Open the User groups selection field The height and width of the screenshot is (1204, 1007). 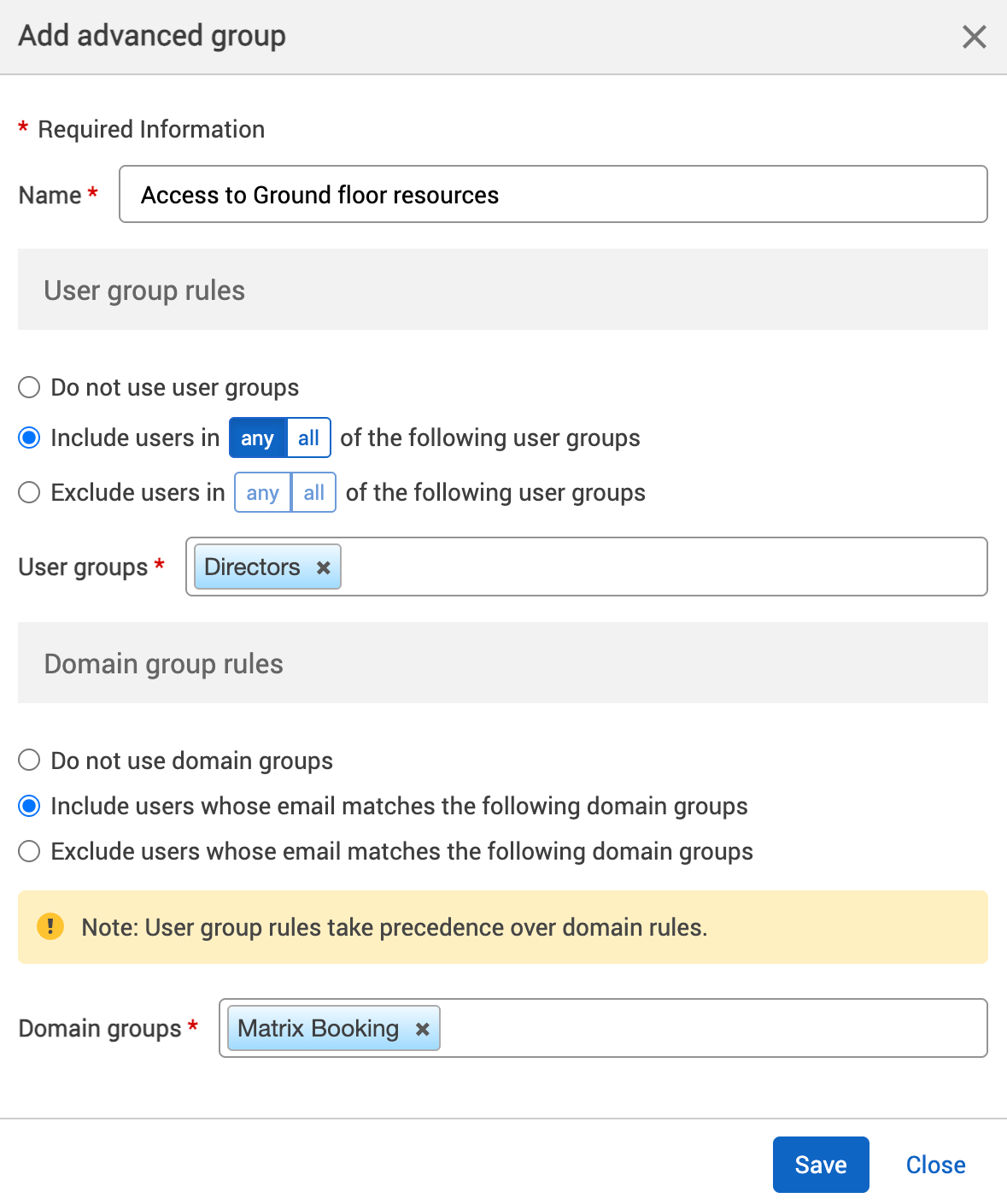(598, 567)
